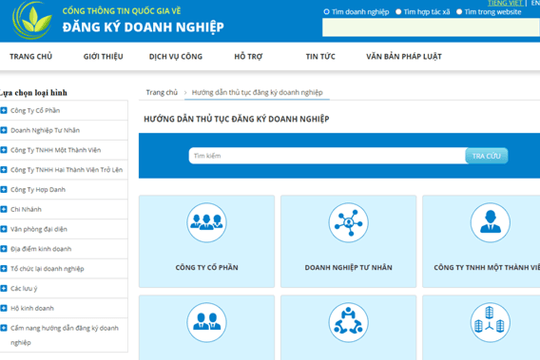Open the TRANG CHỦ menu
Viewport: 540px width, 360px height.
point(31,56)
